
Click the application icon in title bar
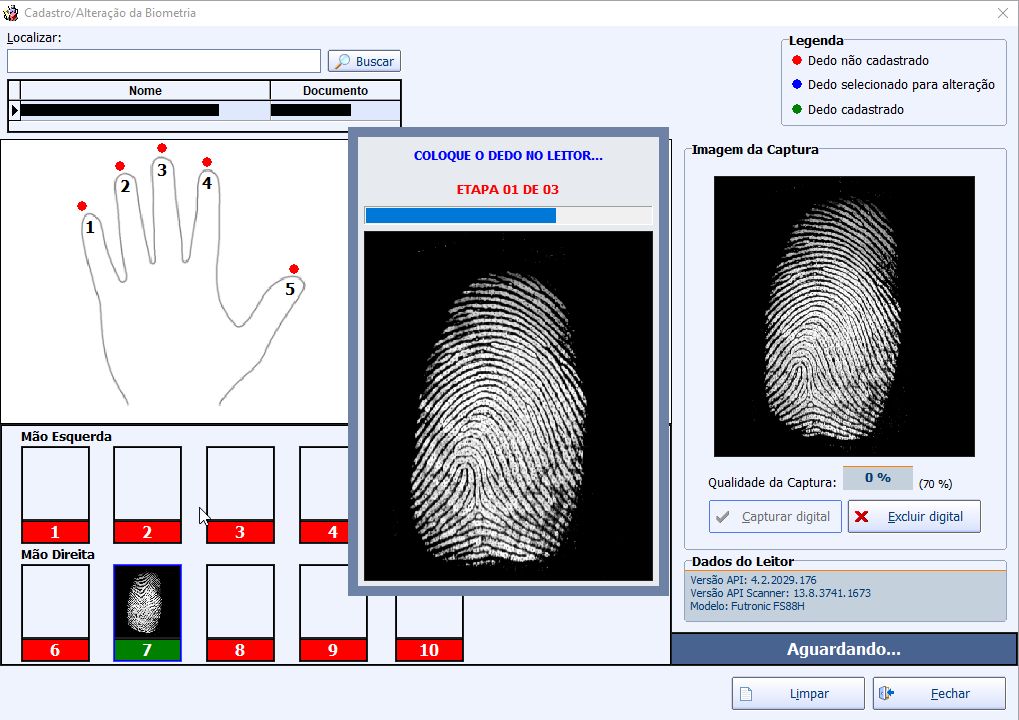[12, 13]
